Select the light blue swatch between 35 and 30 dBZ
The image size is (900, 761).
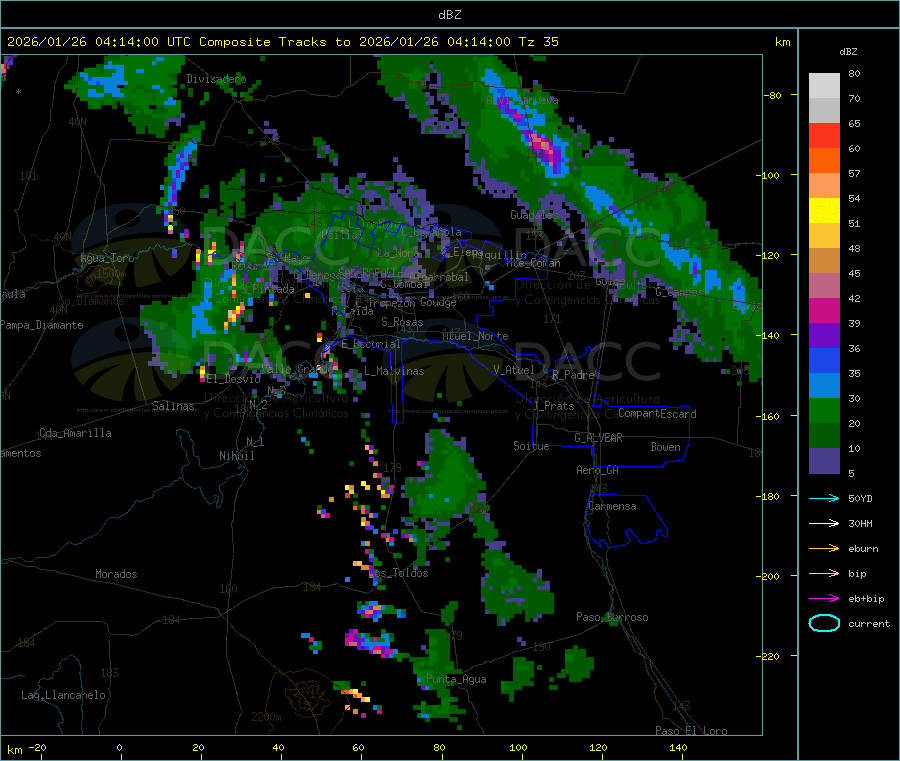pyautogui.click(x=824, y=386)
